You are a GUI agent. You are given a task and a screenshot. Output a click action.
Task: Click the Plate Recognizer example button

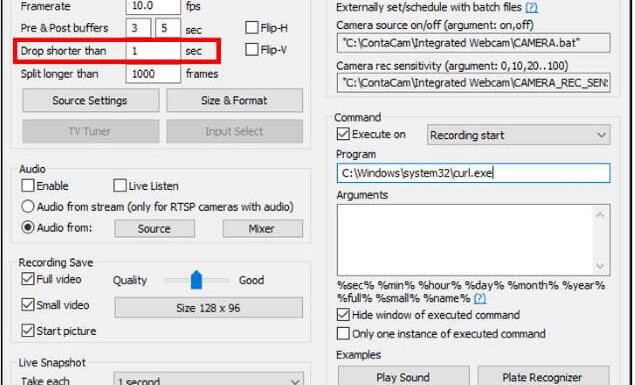point(543,377)
